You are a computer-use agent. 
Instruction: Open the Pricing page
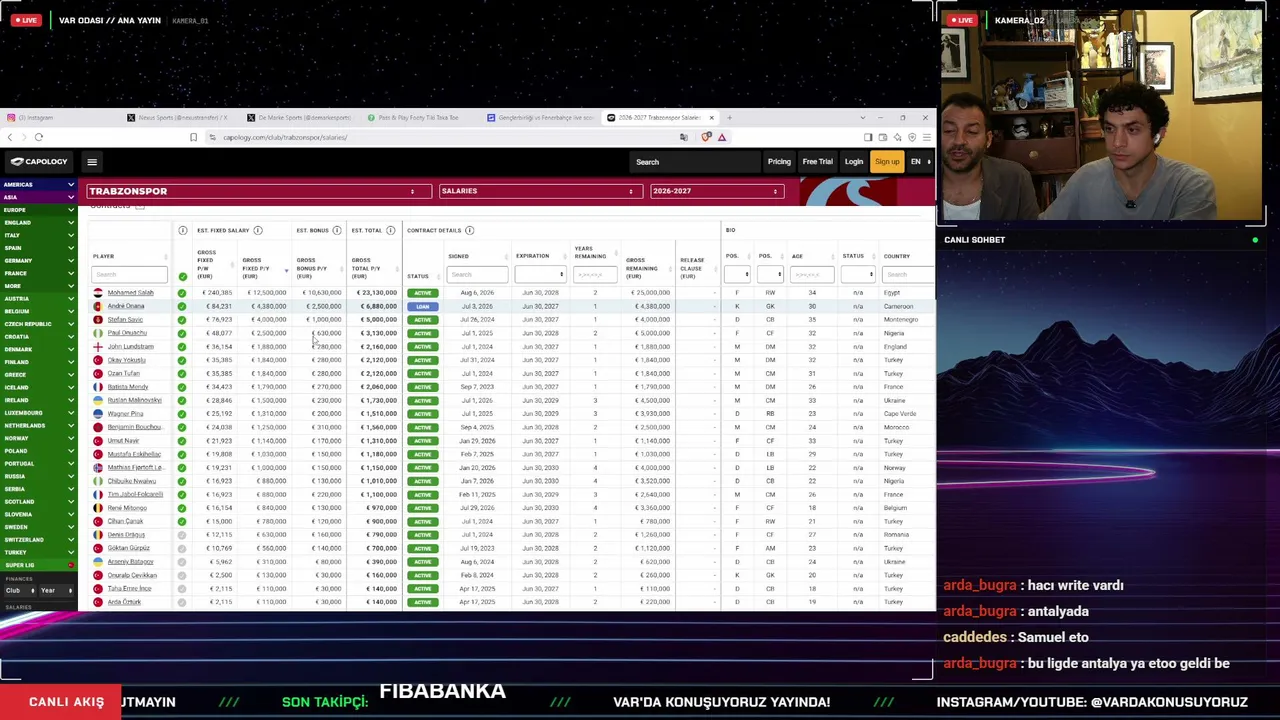coord(779,162)
